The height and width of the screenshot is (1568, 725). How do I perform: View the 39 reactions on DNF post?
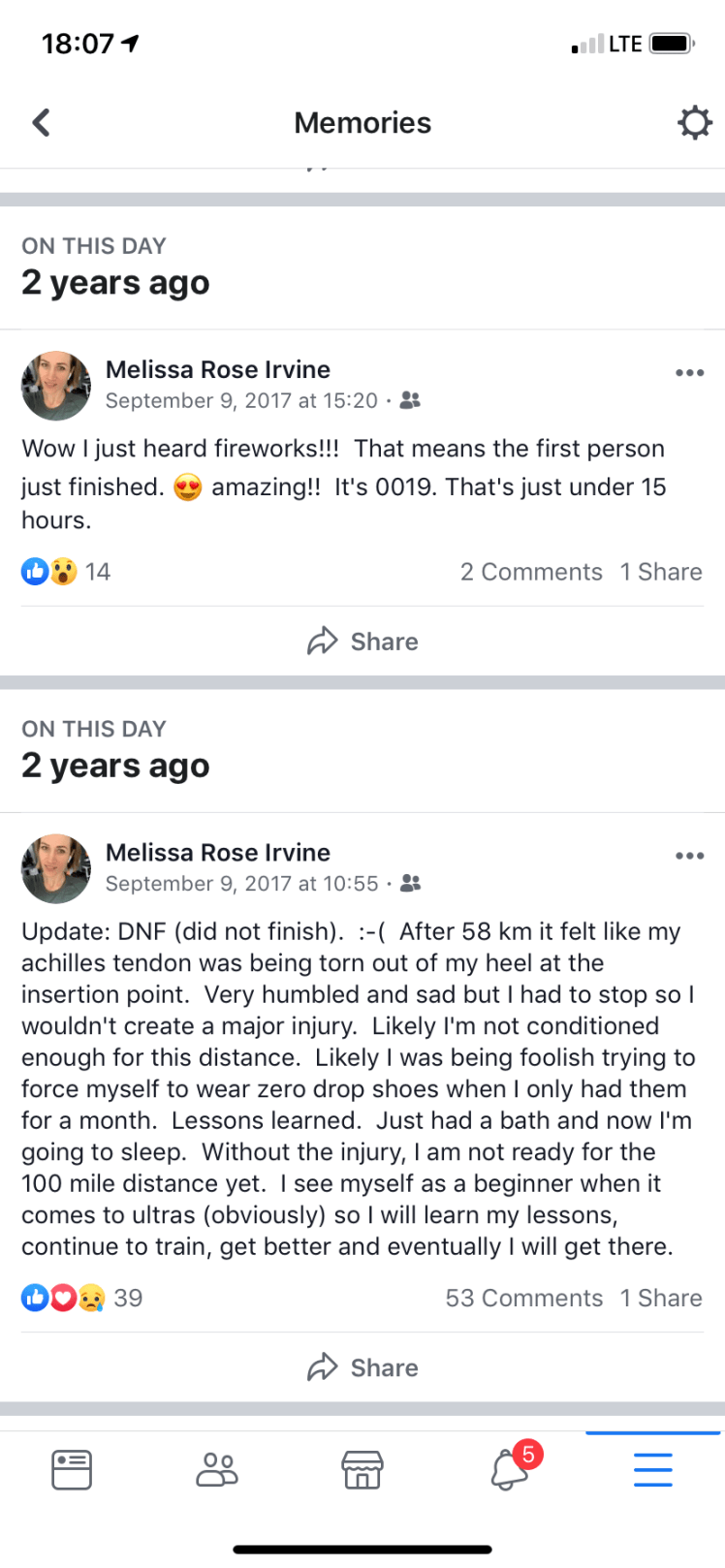coord(81,1298)
